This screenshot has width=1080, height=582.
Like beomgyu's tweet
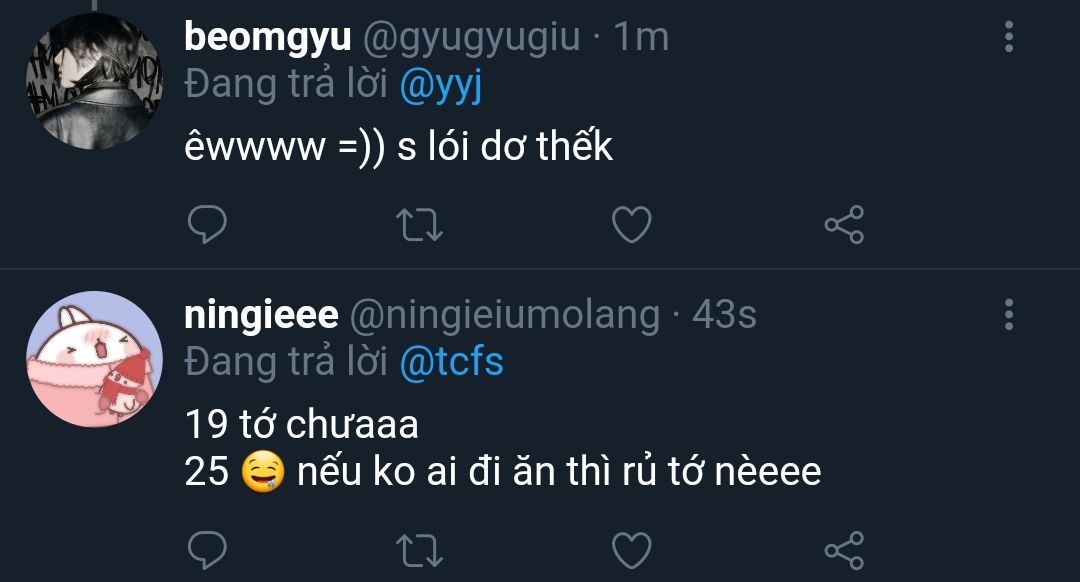[x=631, y=225]
